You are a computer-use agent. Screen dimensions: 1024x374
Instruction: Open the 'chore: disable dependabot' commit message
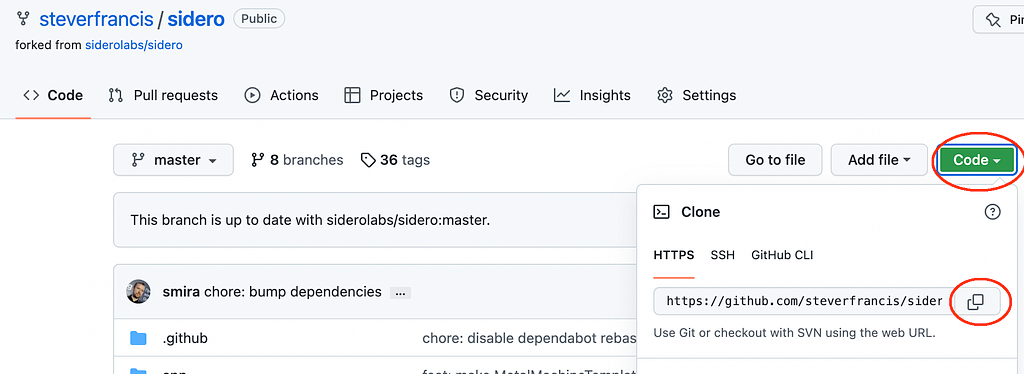click(529, 338)
